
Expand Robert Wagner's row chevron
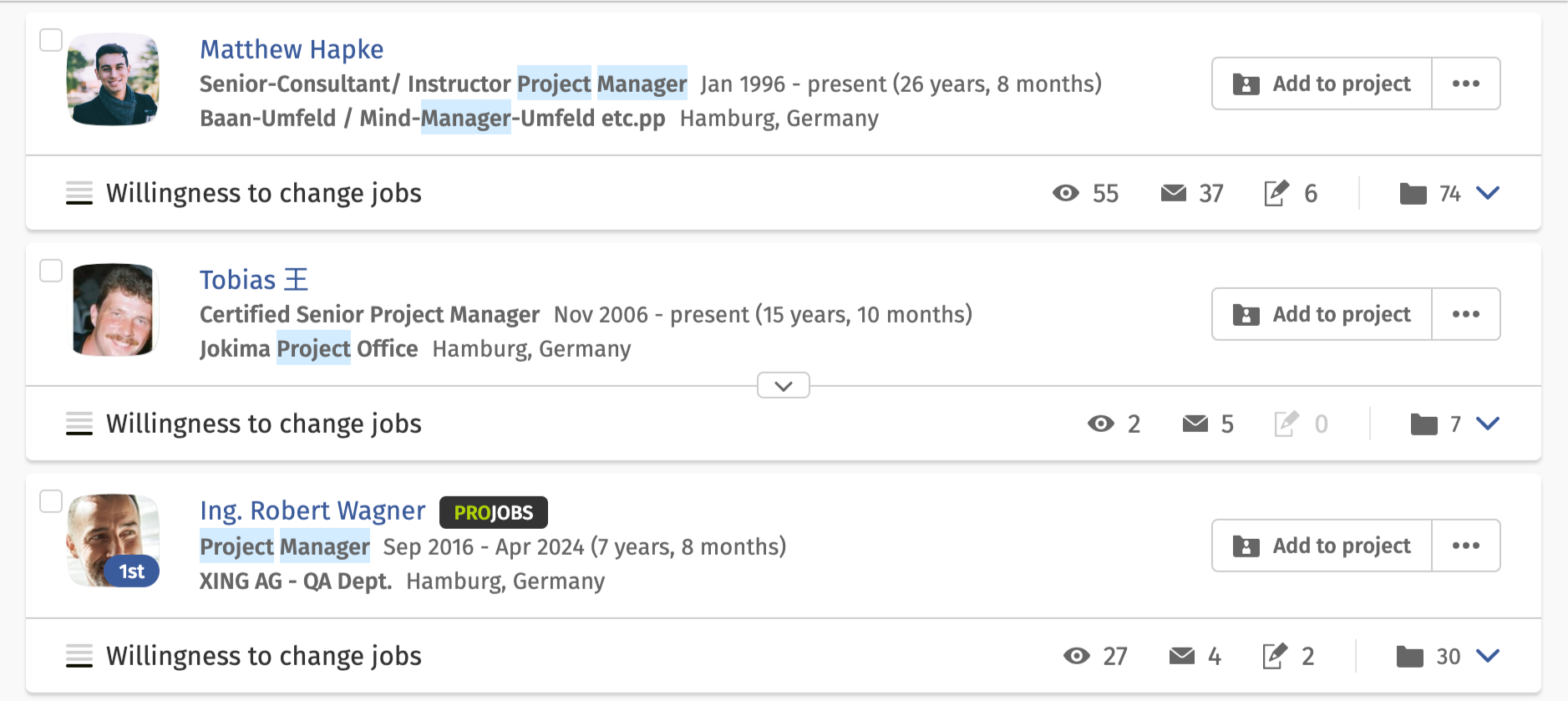(x=1488, y=656)
